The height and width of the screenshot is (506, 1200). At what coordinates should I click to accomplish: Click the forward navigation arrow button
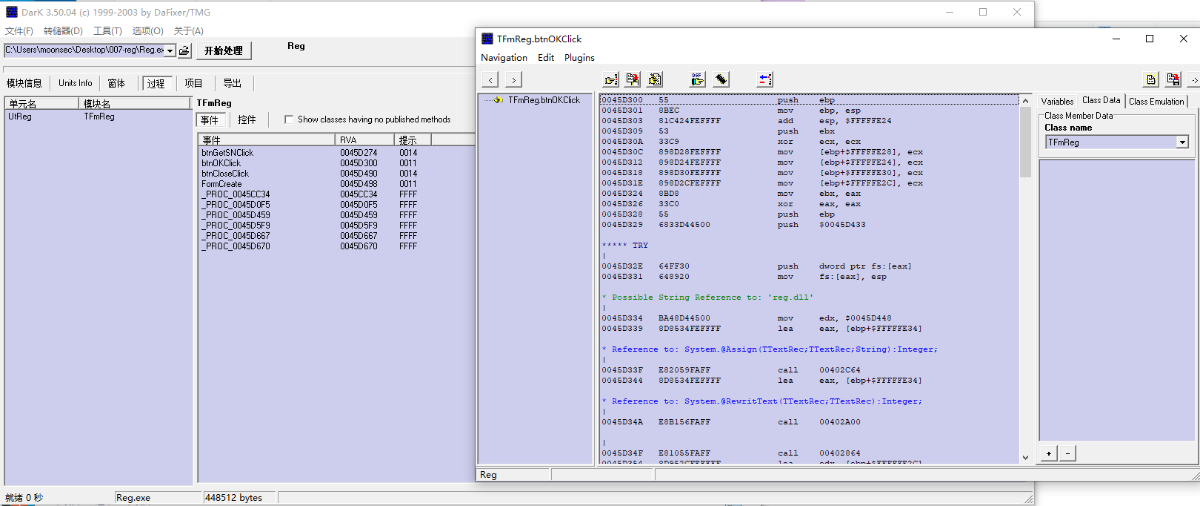[513, 79]
